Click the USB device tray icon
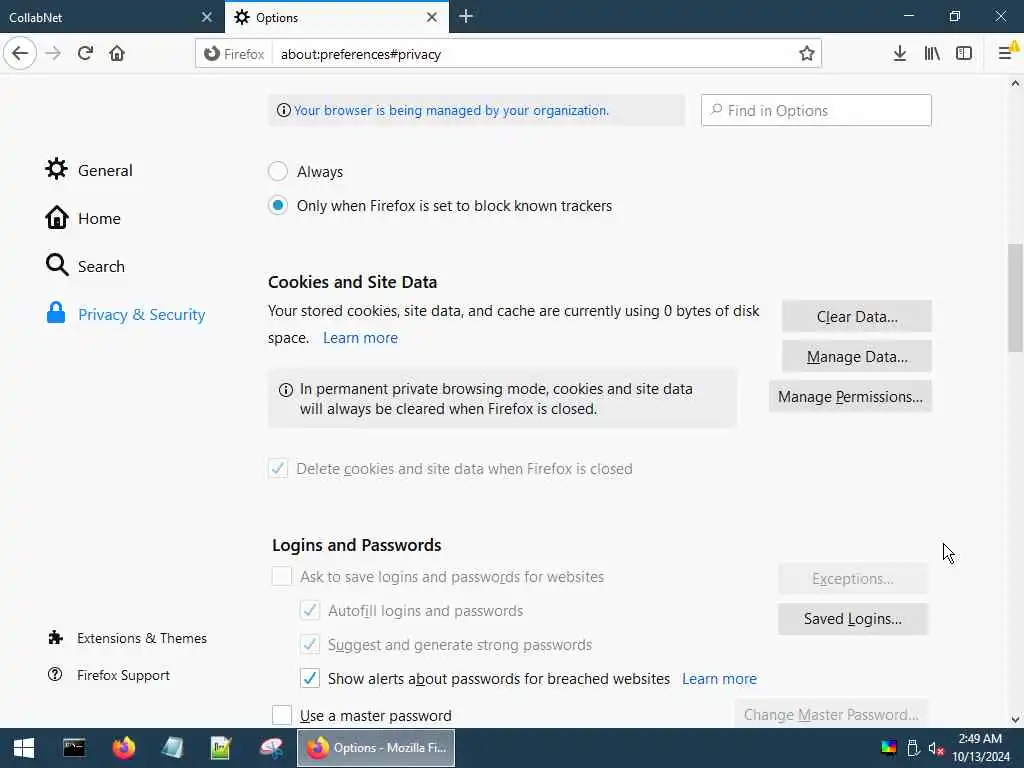 pos(913,748)
